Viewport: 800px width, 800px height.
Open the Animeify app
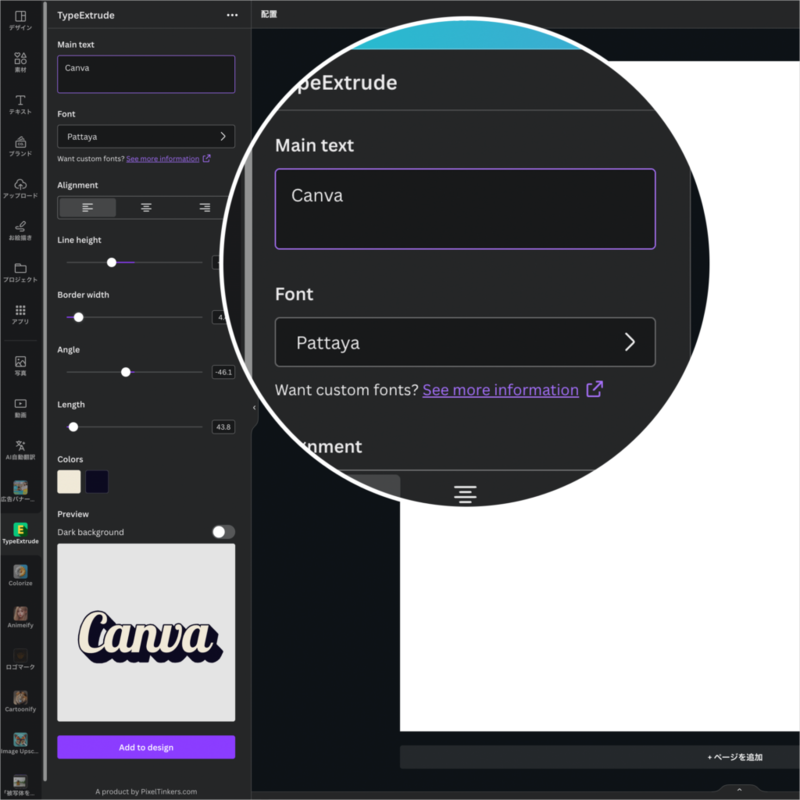point(20,618)
